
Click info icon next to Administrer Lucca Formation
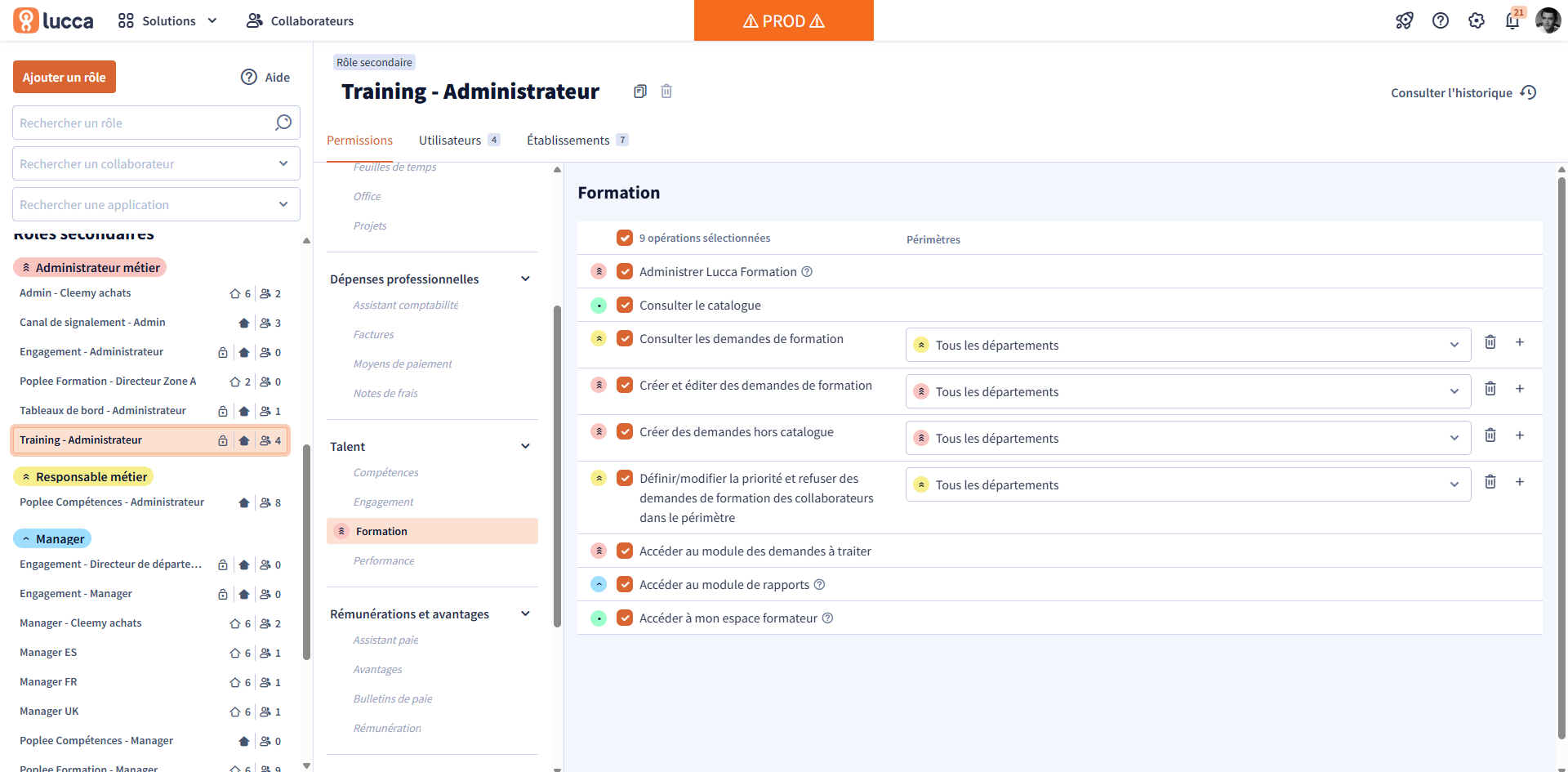click(x=807, y=272)
